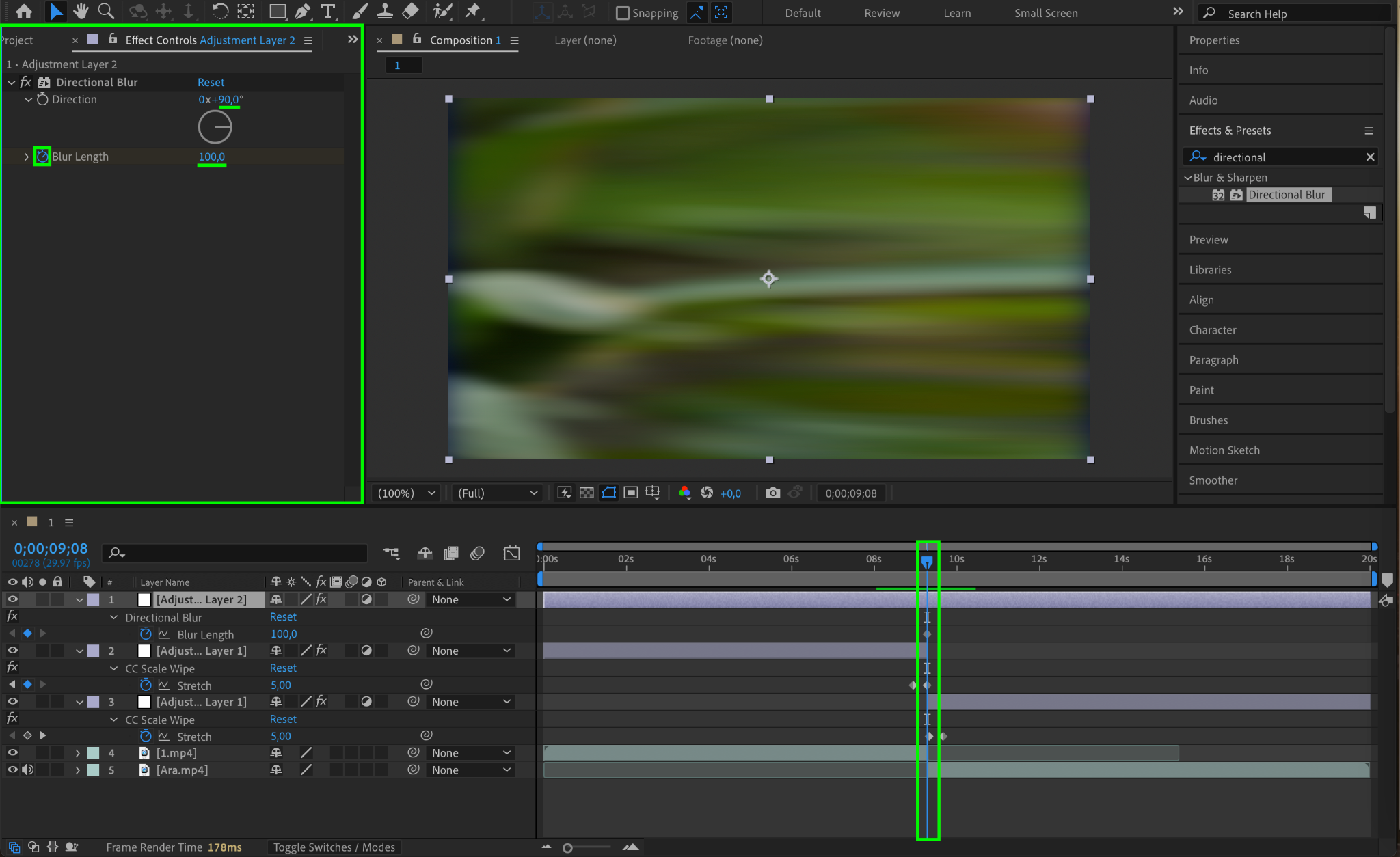Clear the directional search in Effects & Presets
Image resolution: width=1400 pixels, height=857 pixels.
[x=1369, y=157]
